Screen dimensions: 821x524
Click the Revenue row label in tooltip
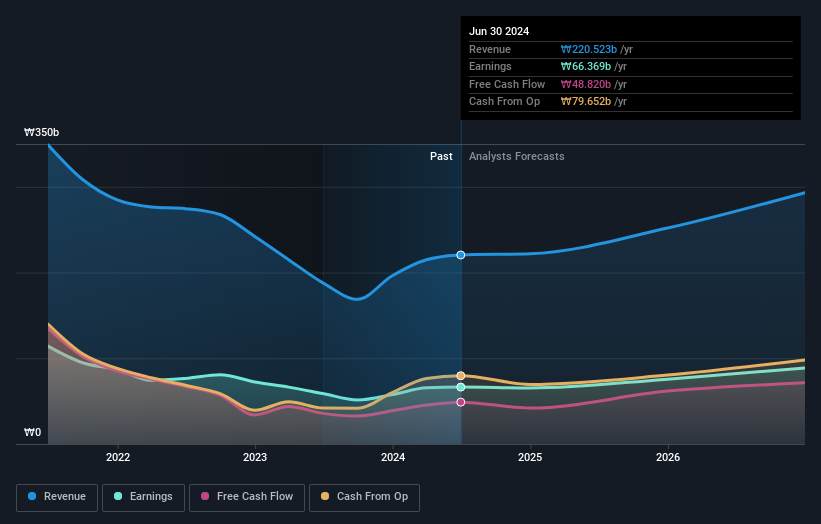(x=490, y=49)
